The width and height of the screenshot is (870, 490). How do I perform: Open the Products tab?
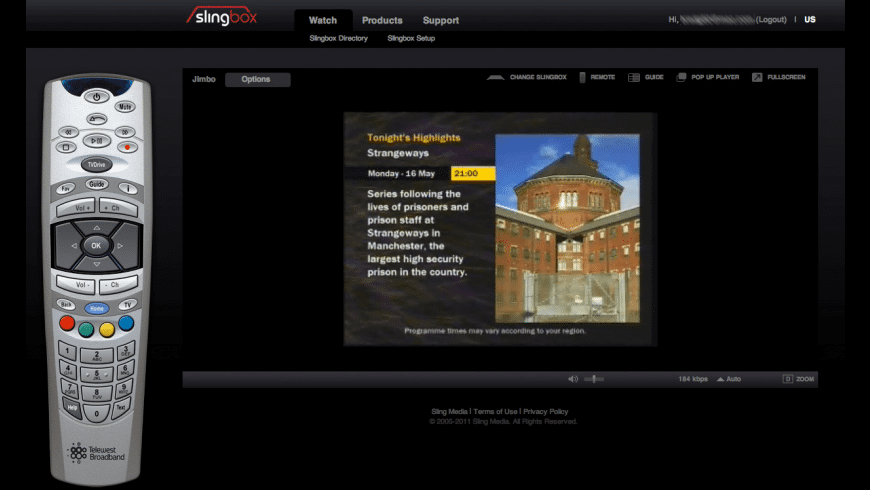pyautogui.click(x=382, y=20)
